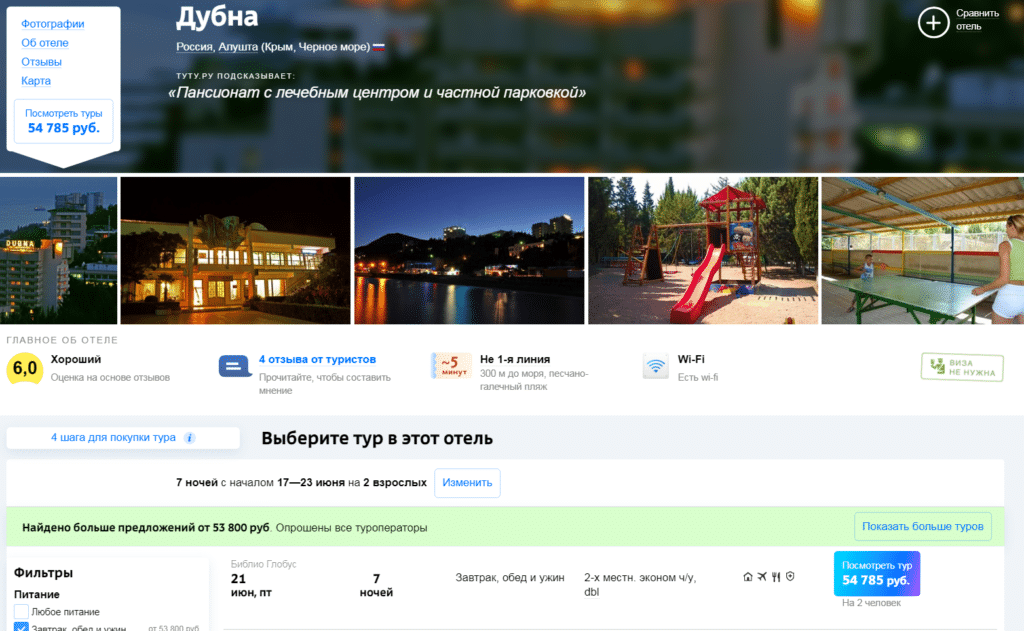
Task: Click Найдено больше предложений от 53 800 руб text
Action: tap(146, 528)
